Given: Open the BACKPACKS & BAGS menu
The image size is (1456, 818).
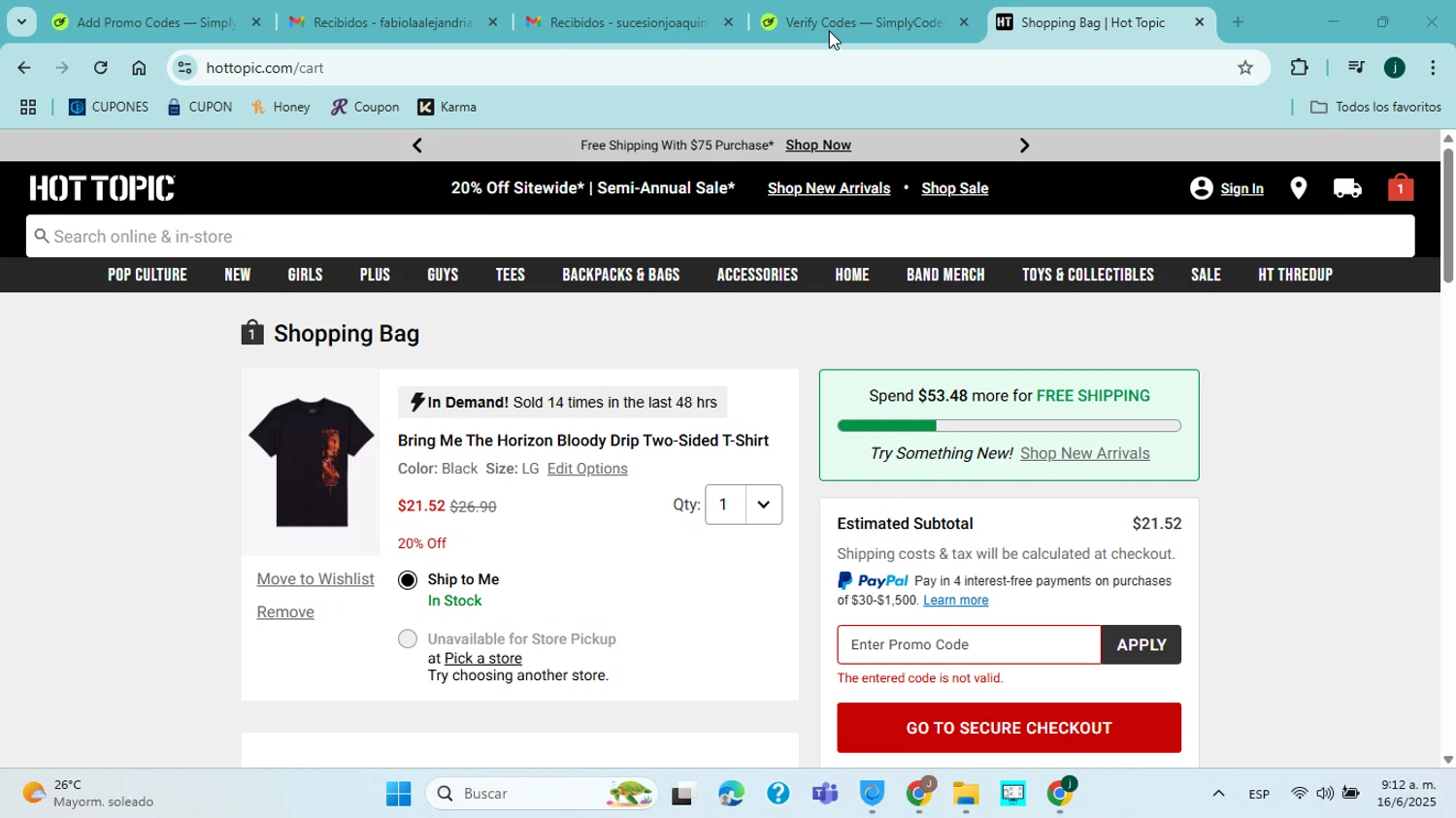Looking at the screenshot, I should tap(621, 275).
